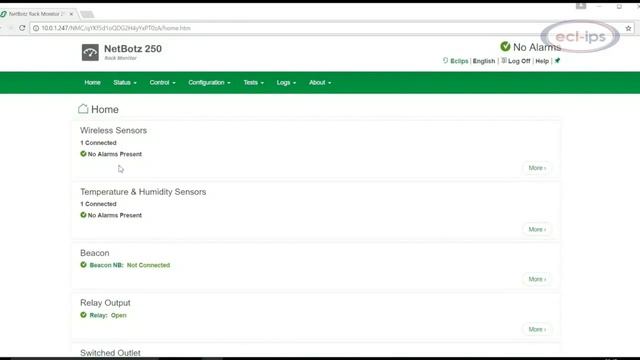Click the user icon beside Eclips
The image size is (640, 360).
[445, 60]
